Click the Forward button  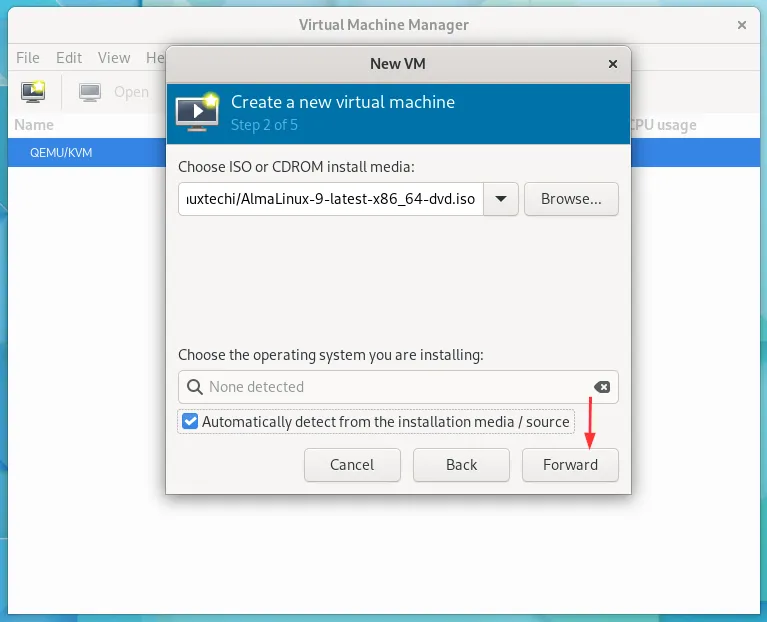click(x=570, y=465)
